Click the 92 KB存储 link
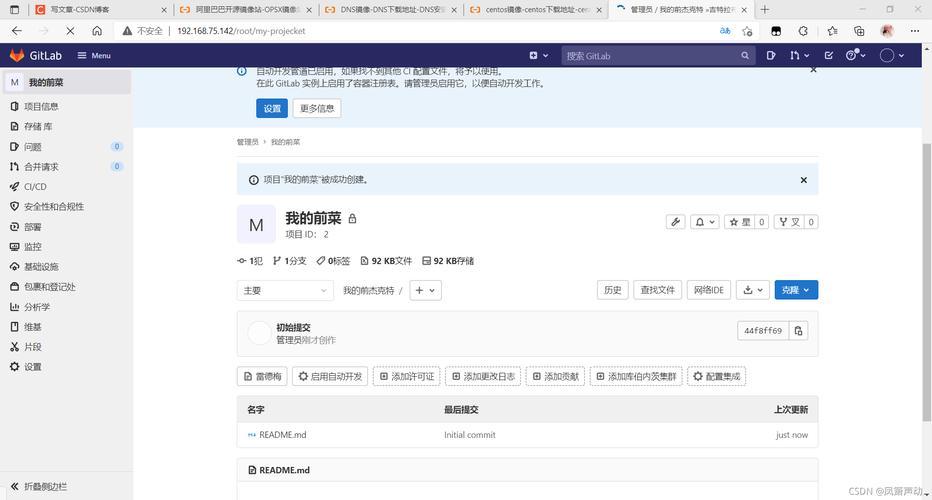This screenshot has height=500, width=932. point(448,260)
